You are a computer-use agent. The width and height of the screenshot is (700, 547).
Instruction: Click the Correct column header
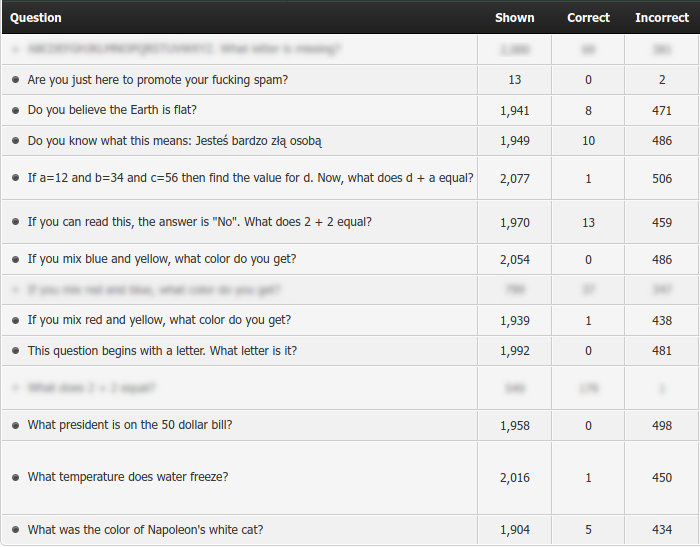click(x=588, y=17)
